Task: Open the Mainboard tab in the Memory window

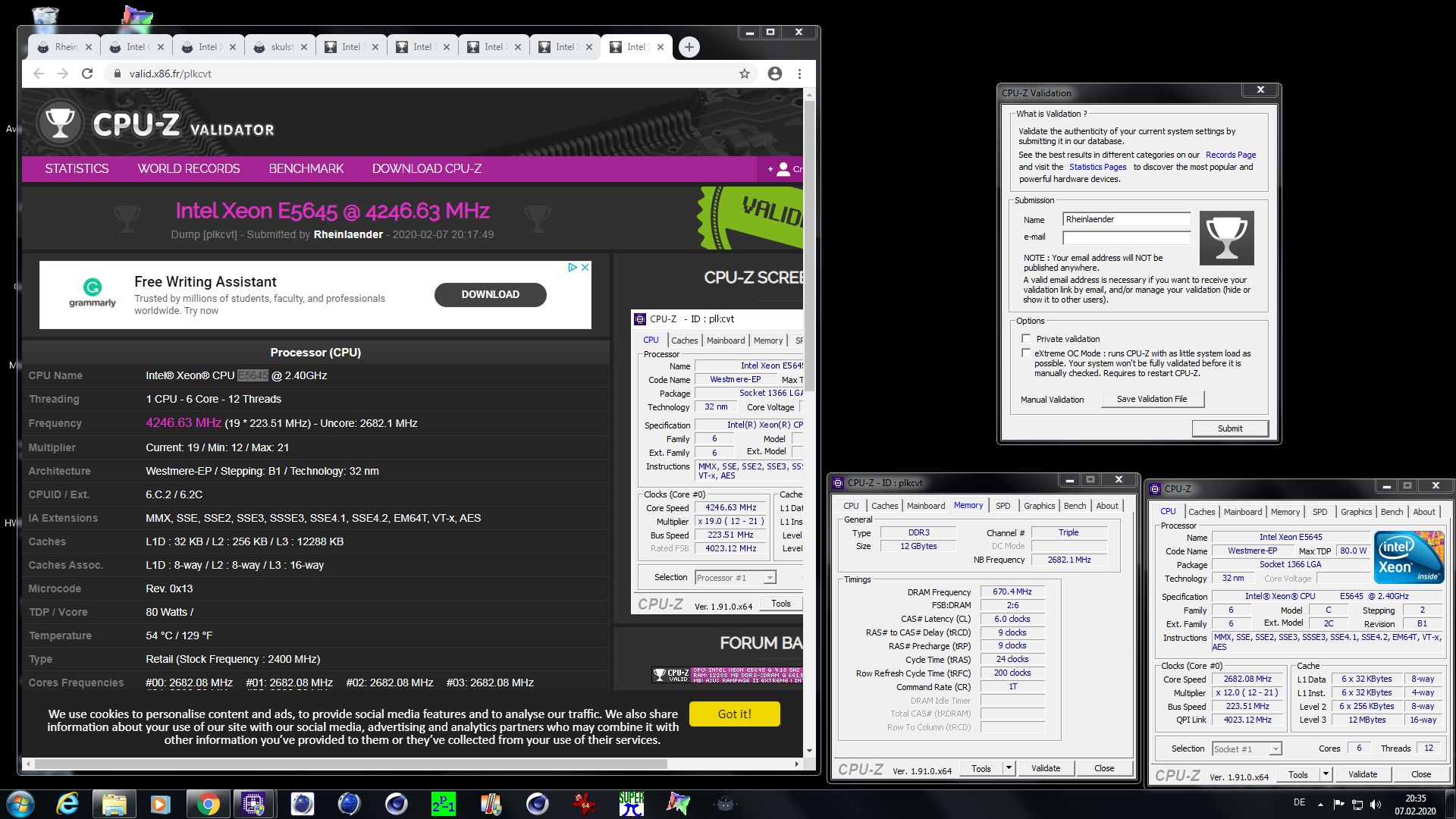Action: (926, 506)
